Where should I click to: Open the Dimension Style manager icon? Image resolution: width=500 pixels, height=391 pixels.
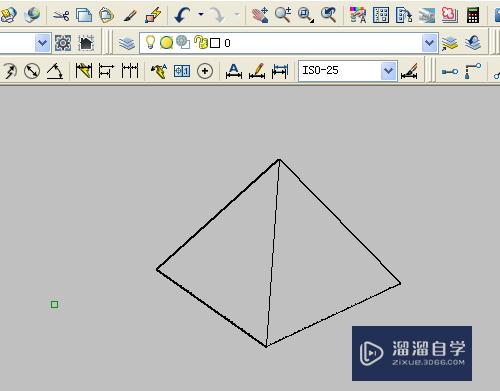pos(409,71)
